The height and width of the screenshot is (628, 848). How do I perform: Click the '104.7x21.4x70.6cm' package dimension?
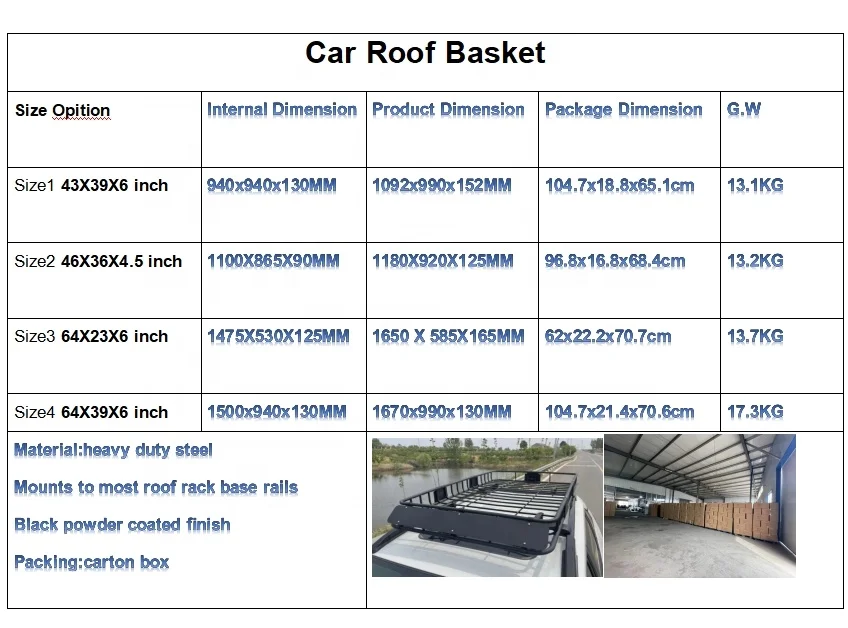(620, 412)
